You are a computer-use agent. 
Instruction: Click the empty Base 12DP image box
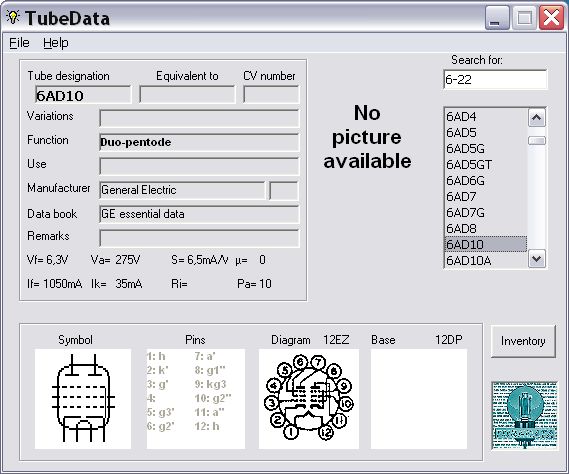[419, 399]
